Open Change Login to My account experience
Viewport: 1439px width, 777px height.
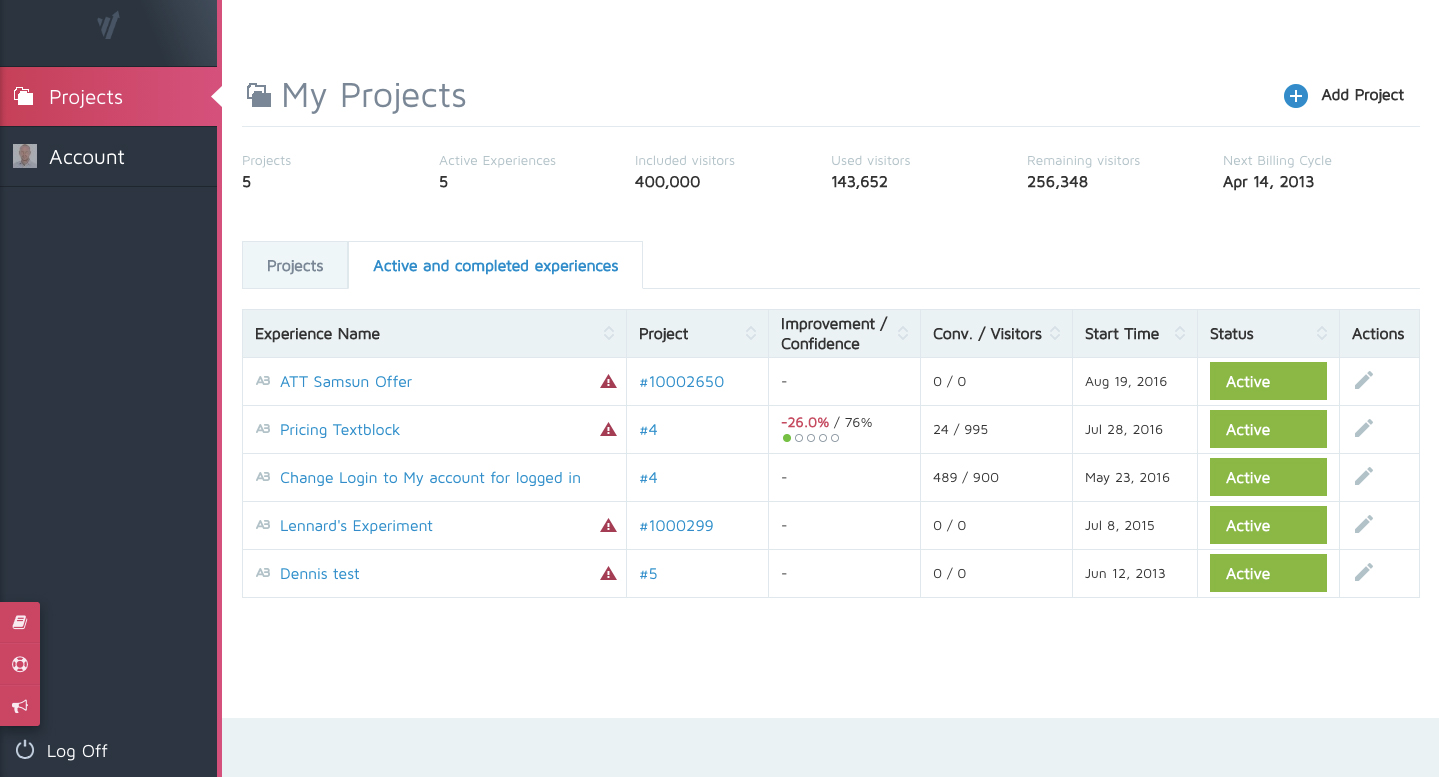click(430, 478)
